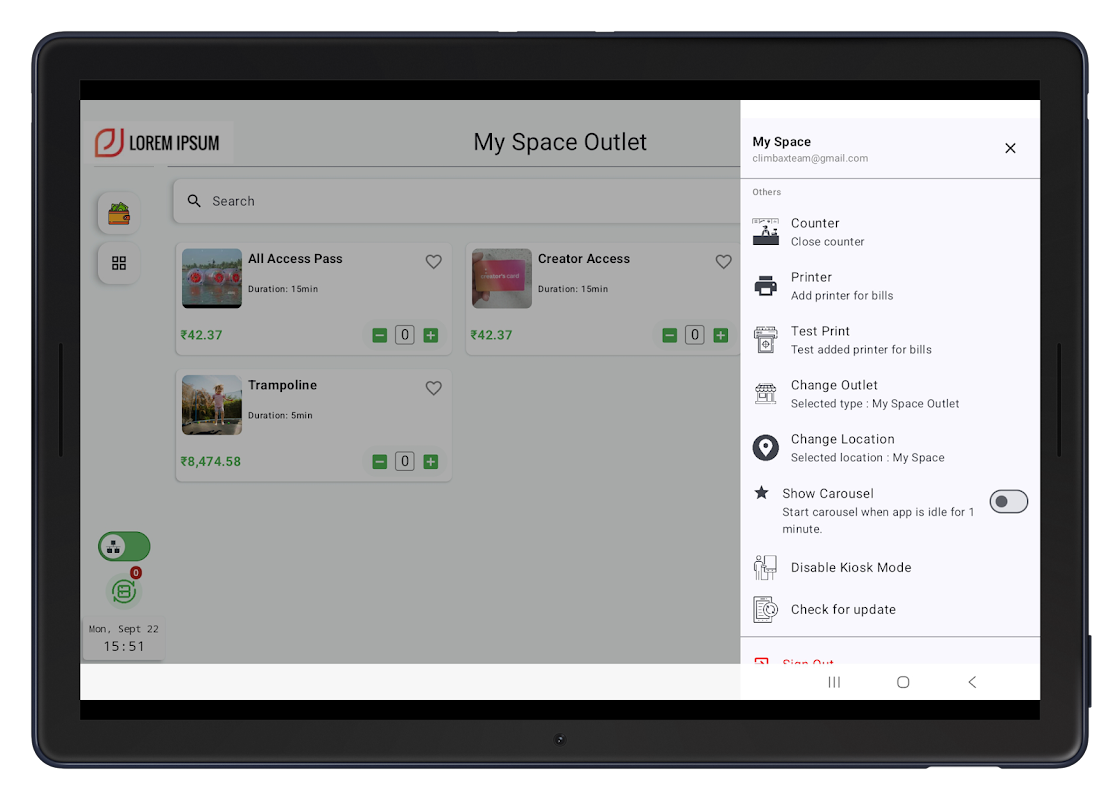Focus the Search input field

tap(457, 201)
